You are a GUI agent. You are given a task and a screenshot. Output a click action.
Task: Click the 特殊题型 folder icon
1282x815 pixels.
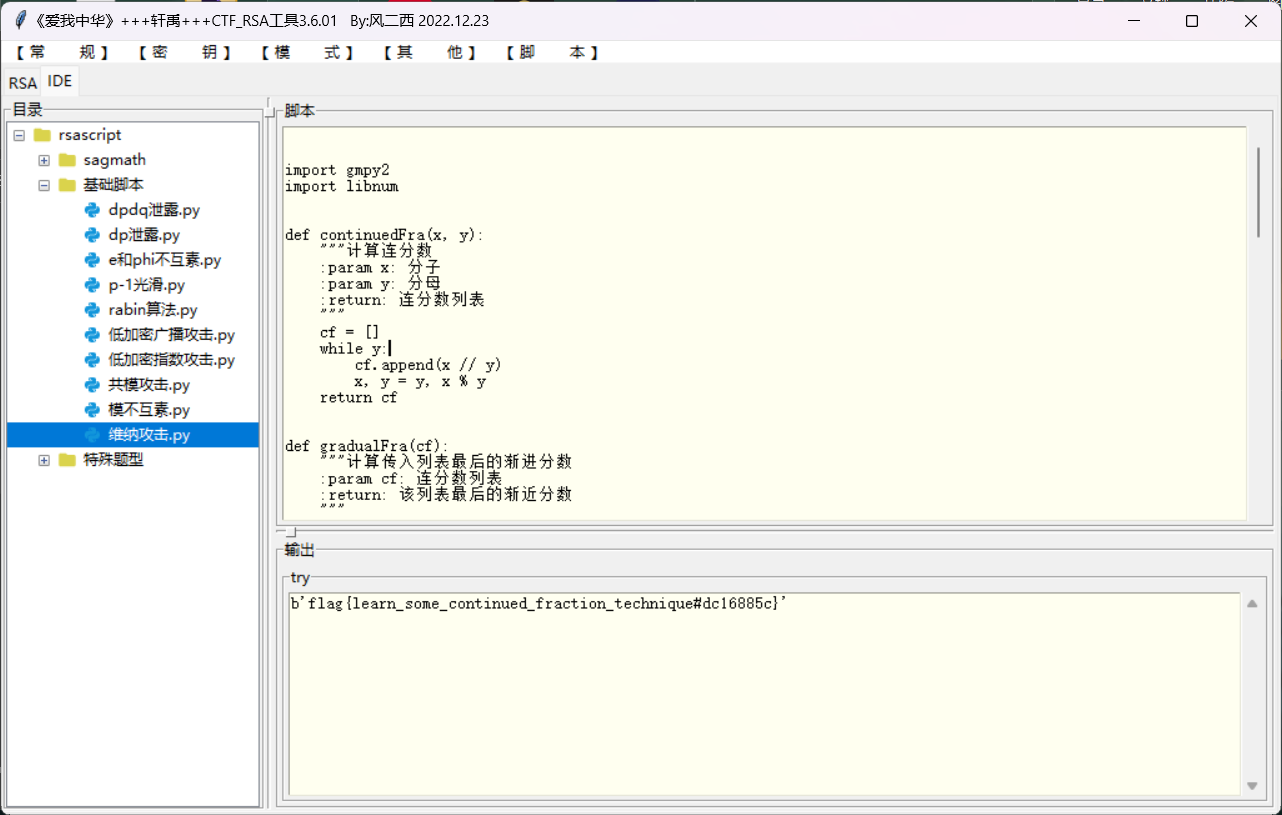click(x=67, y=460)
